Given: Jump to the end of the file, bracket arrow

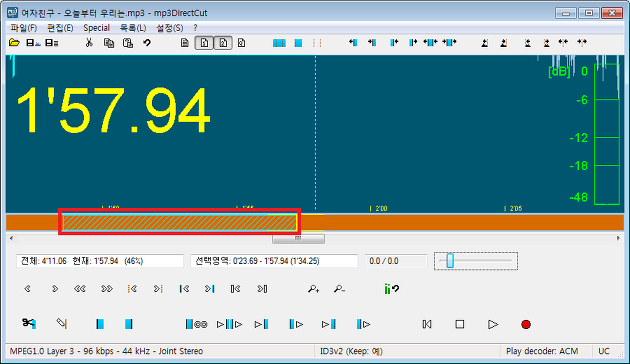Looking at the screenshot, I should pos(262,288).
